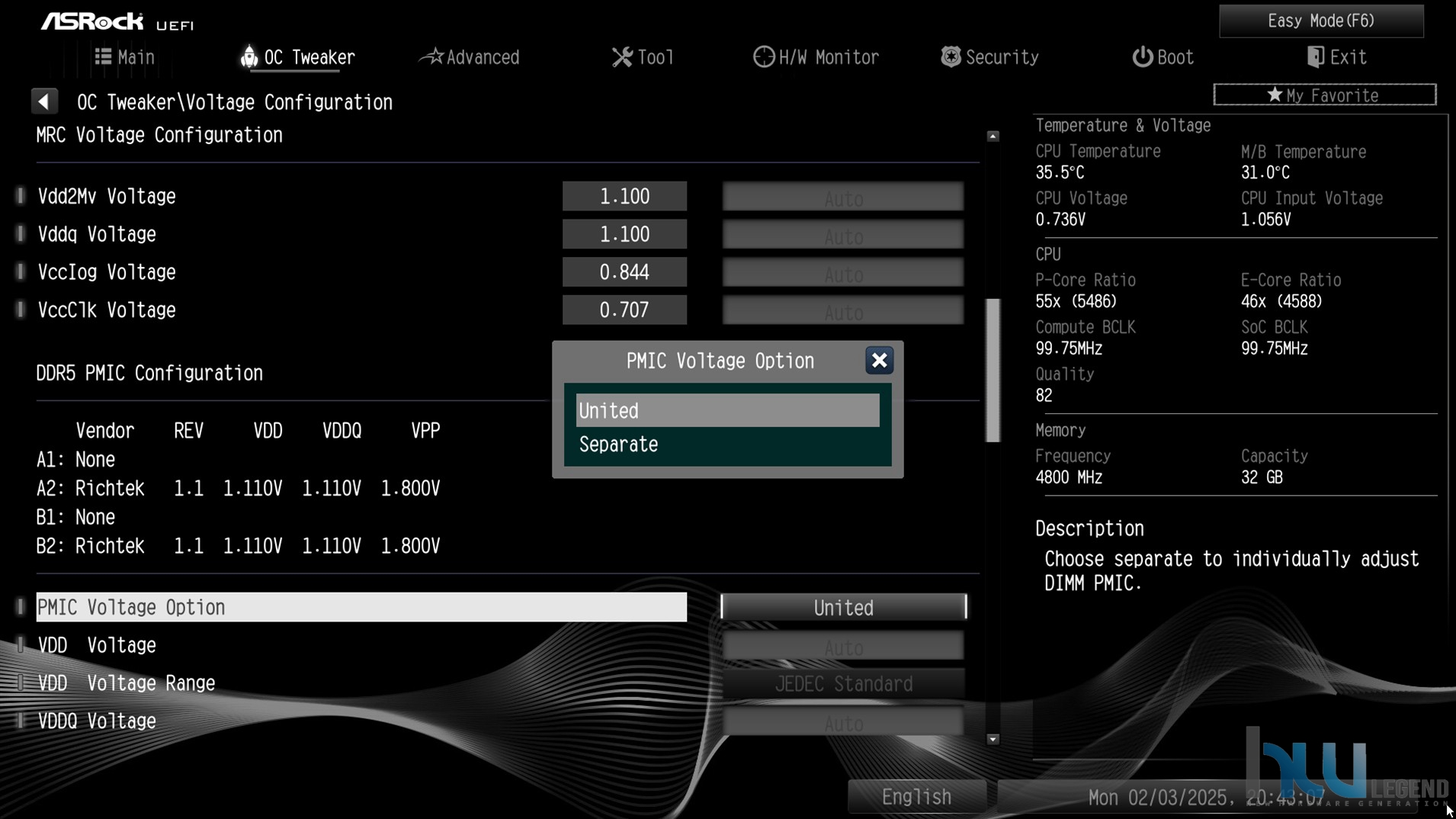
Task: Click the Advanced tab star icon
Action: [432, 56]
